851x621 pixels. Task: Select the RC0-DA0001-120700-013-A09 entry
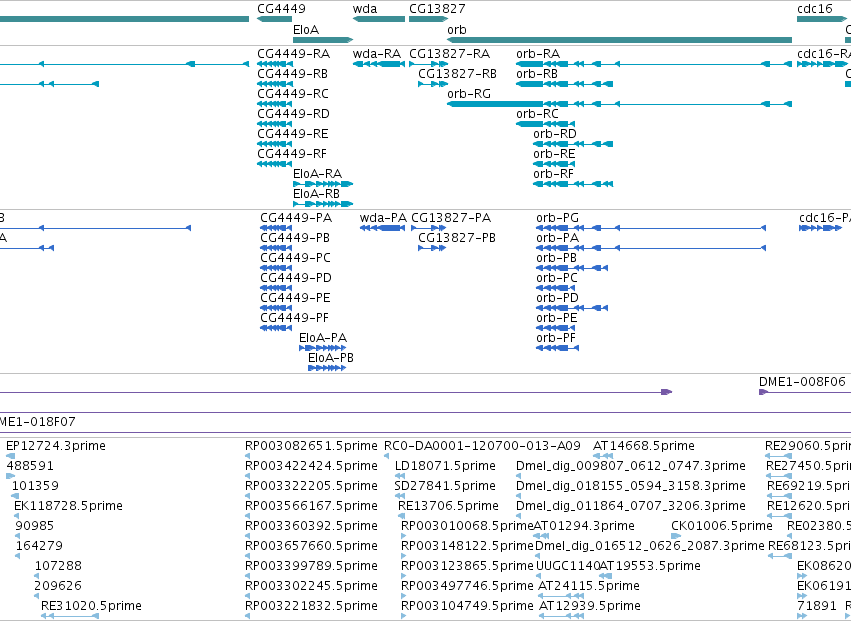coord(482,447)
